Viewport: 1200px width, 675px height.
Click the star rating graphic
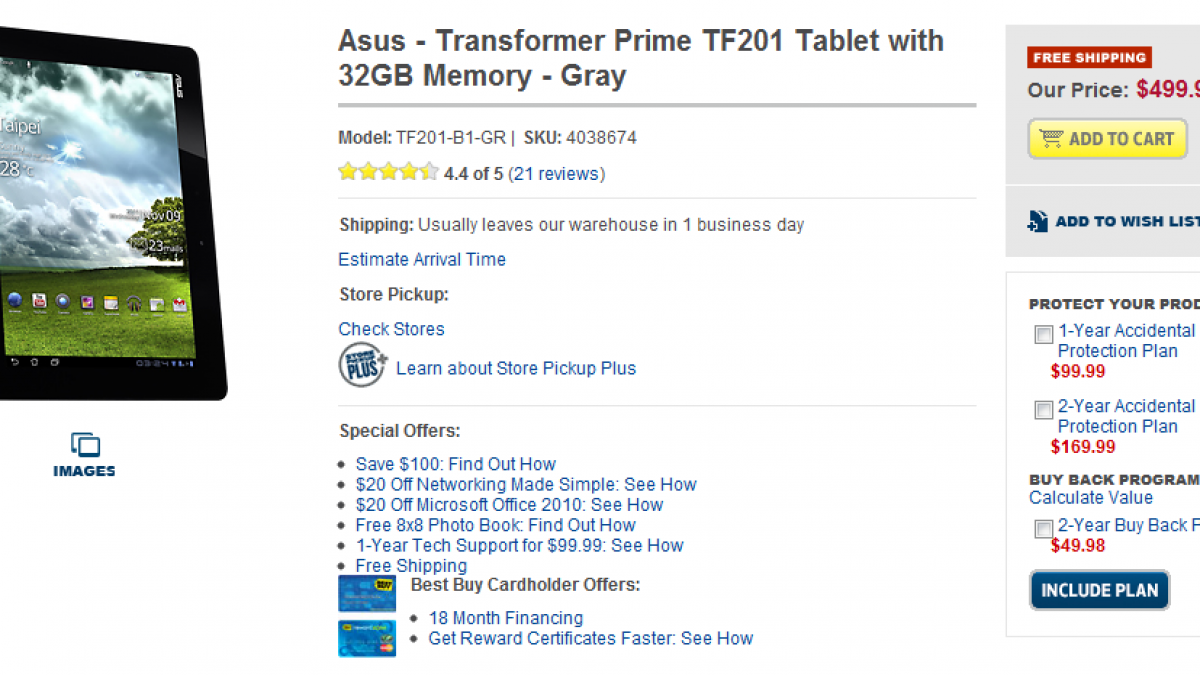click(x=388, y=172)
